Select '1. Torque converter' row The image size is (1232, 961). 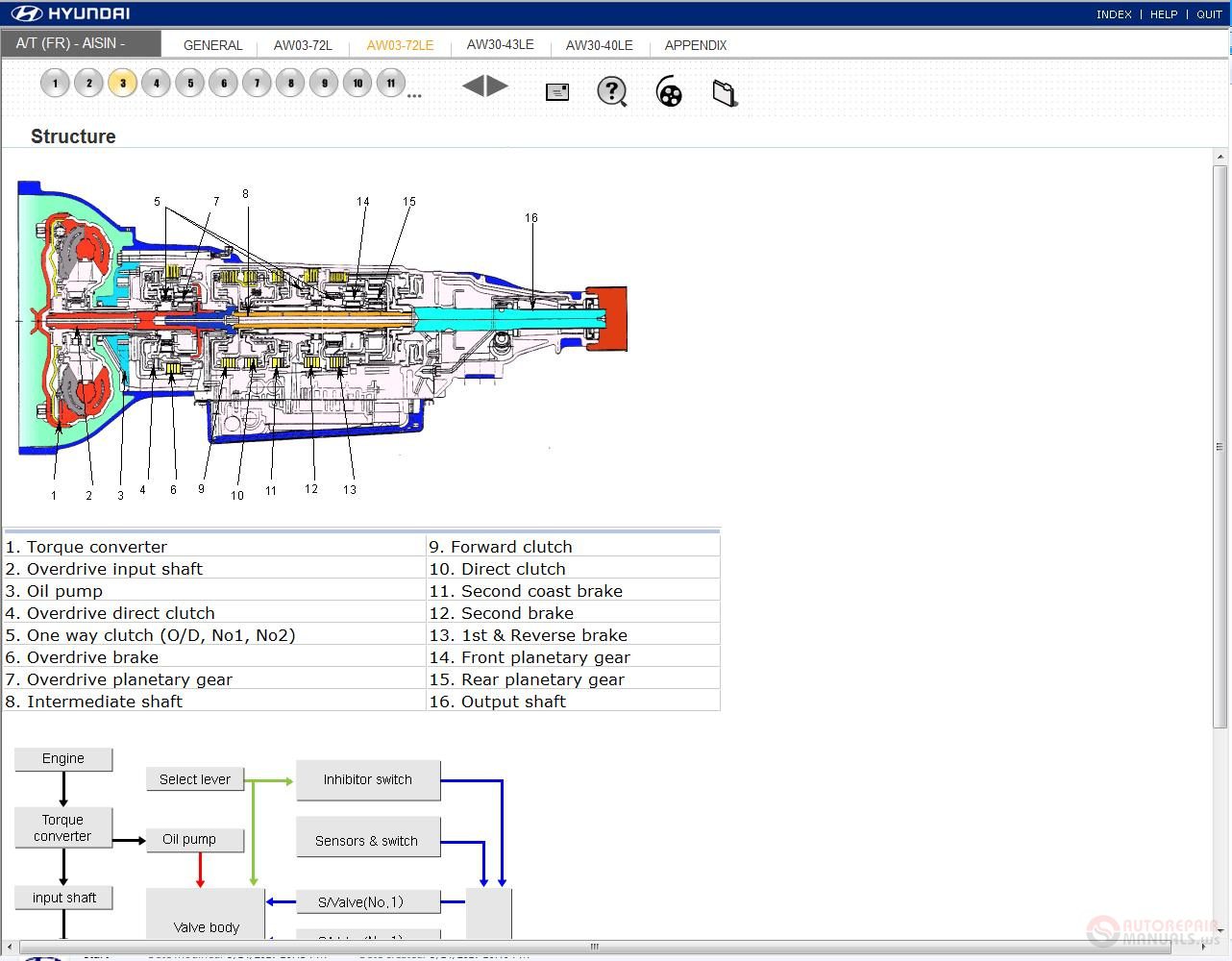pos(214,546)
